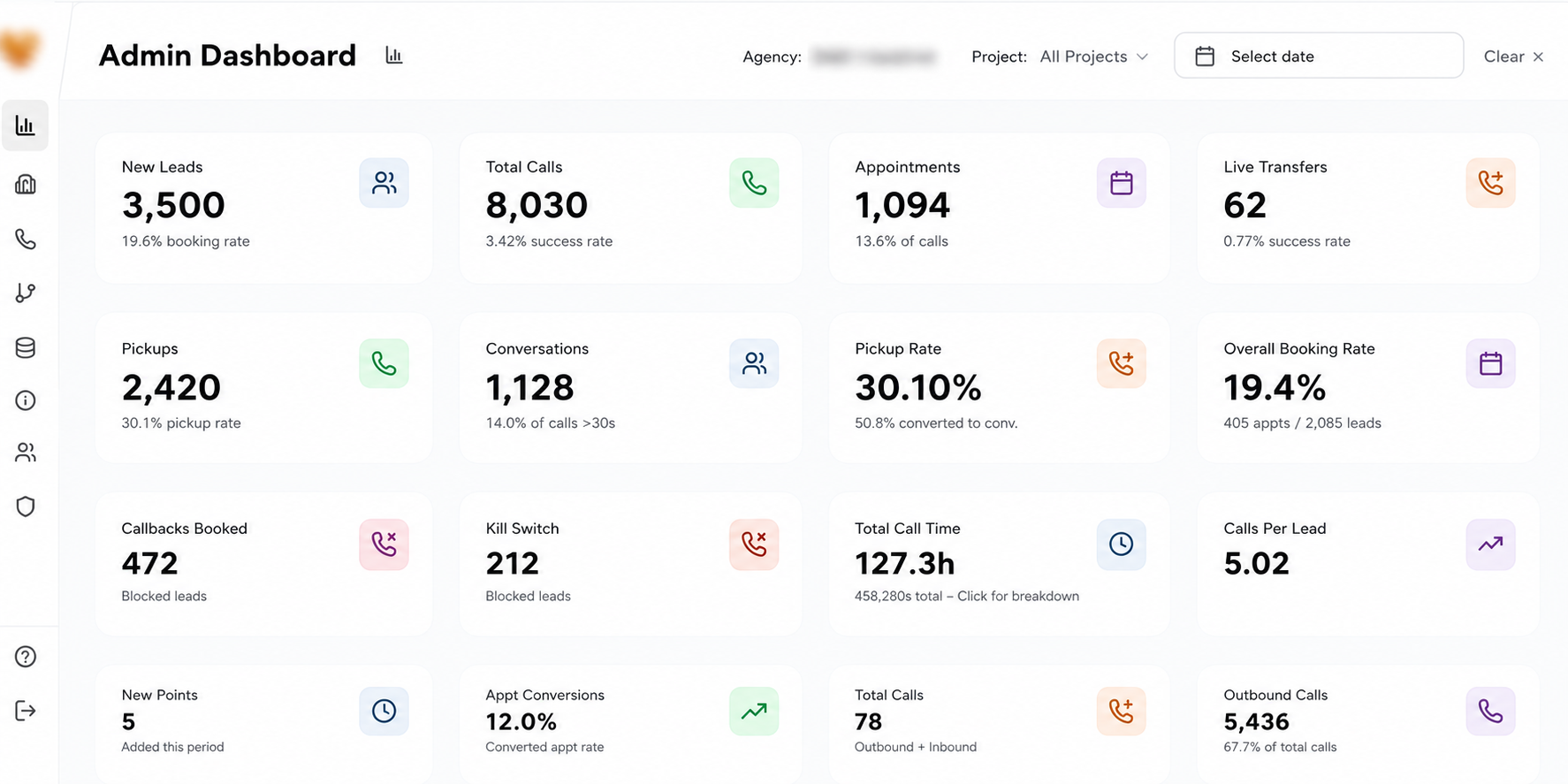This screenshot has width=1568, height=784.
Task: Click the 3,500 New Leads value
Action: [173, 205]
